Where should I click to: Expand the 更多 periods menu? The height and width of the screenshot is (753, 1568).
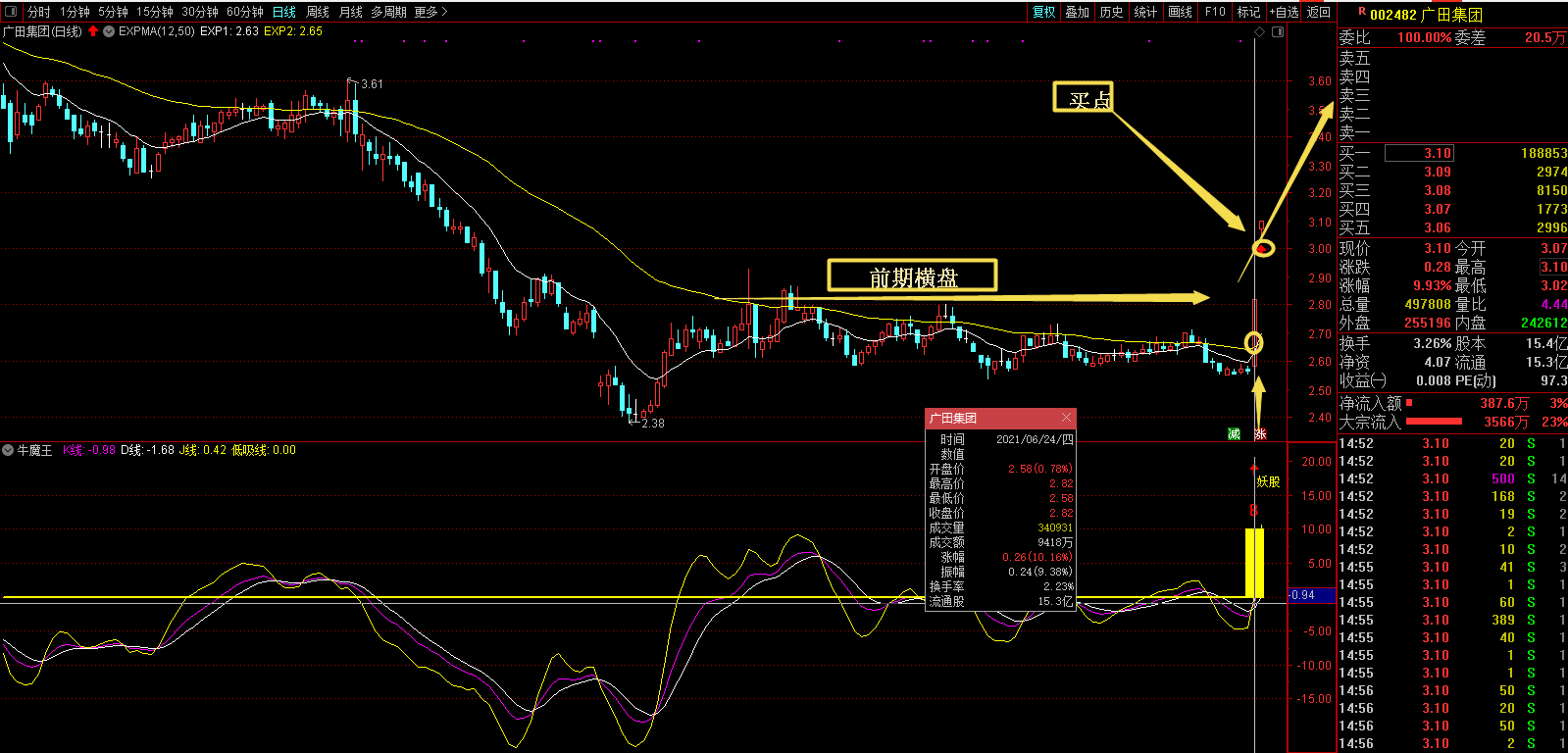(x=430, y=12)
